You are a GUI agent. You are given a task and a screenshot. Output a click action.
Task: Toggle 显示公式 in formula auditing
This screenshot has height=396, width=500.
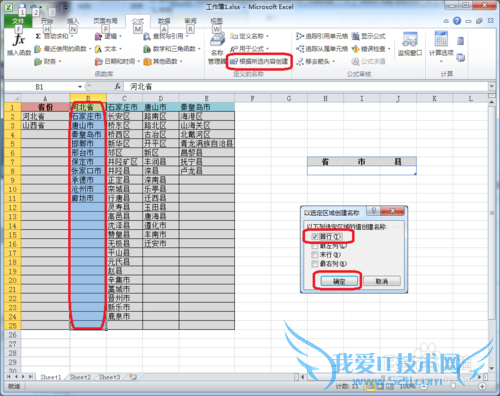[368, 36]
